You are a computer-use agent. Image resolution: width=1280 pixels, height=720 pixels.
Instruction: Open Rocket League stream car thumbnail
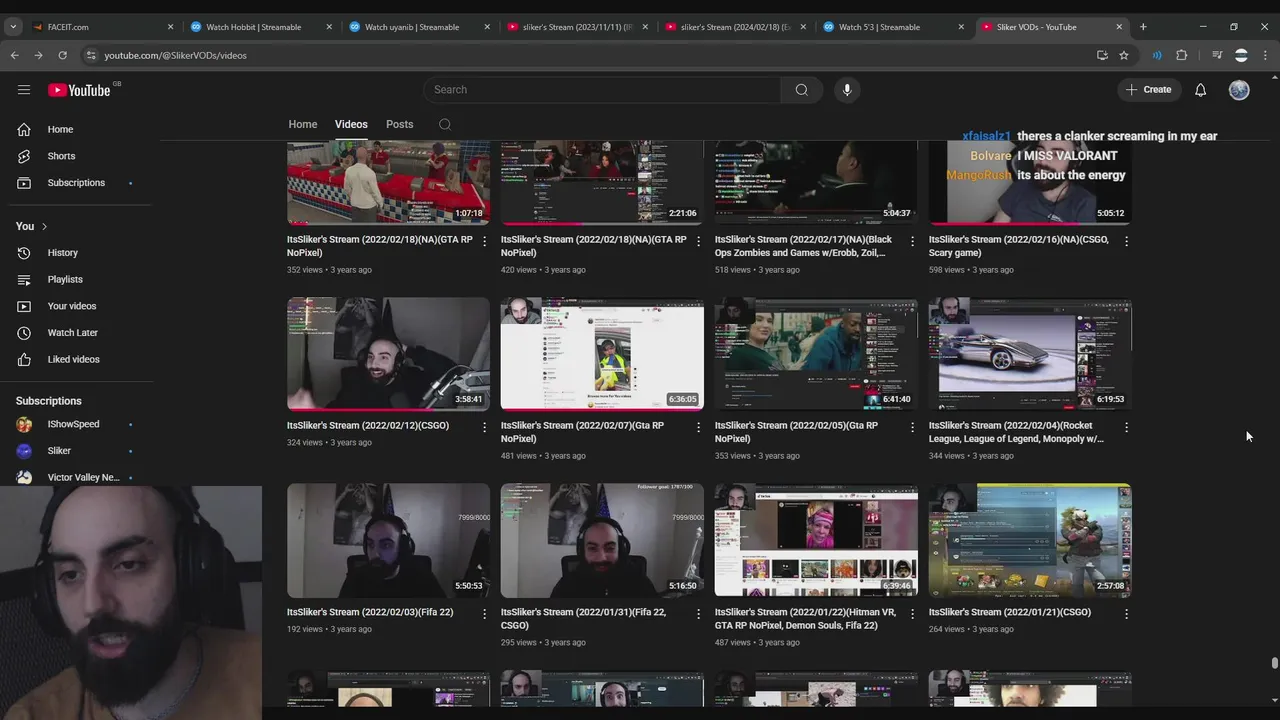[x=1030, y=354]
